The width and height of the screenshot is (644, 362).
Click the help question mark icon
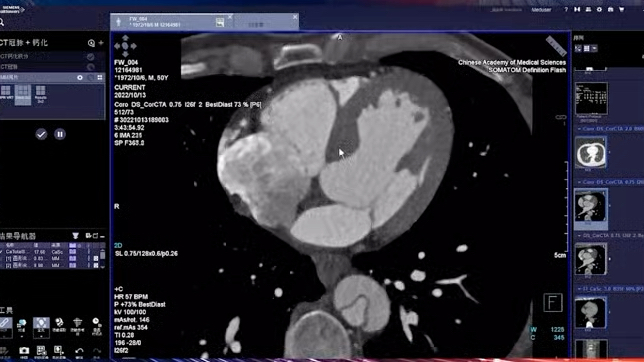(566, 9)
